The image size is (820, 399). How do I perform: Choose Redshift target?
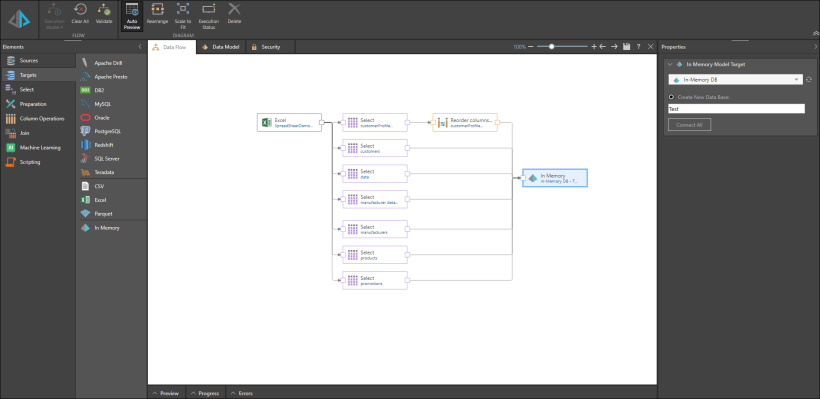tap(111, 145)
